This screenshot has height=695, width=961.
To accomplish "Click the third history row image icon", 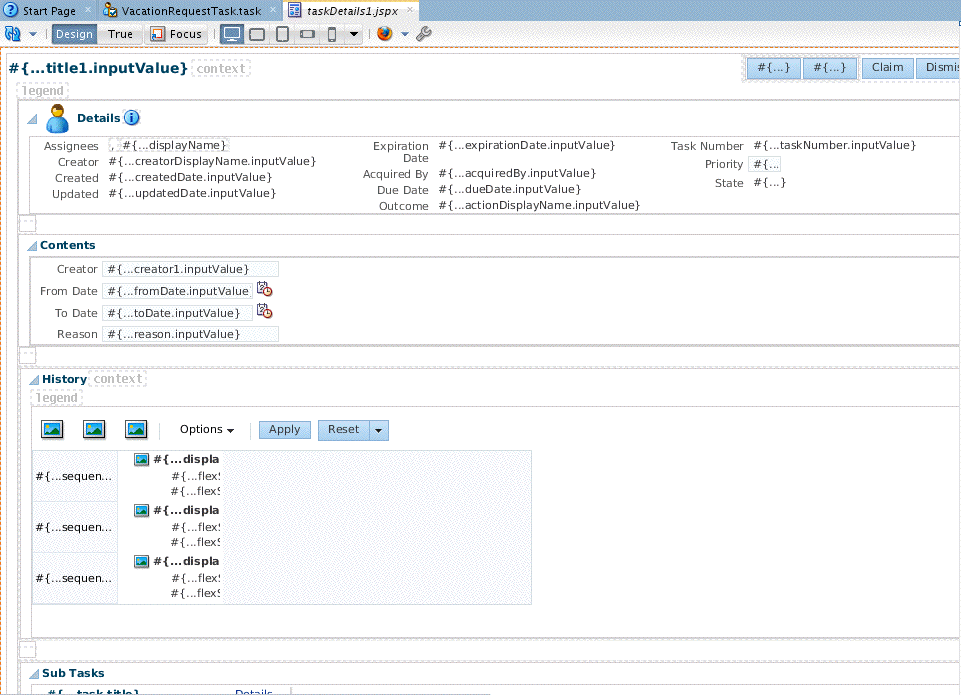I will point(142,561).
